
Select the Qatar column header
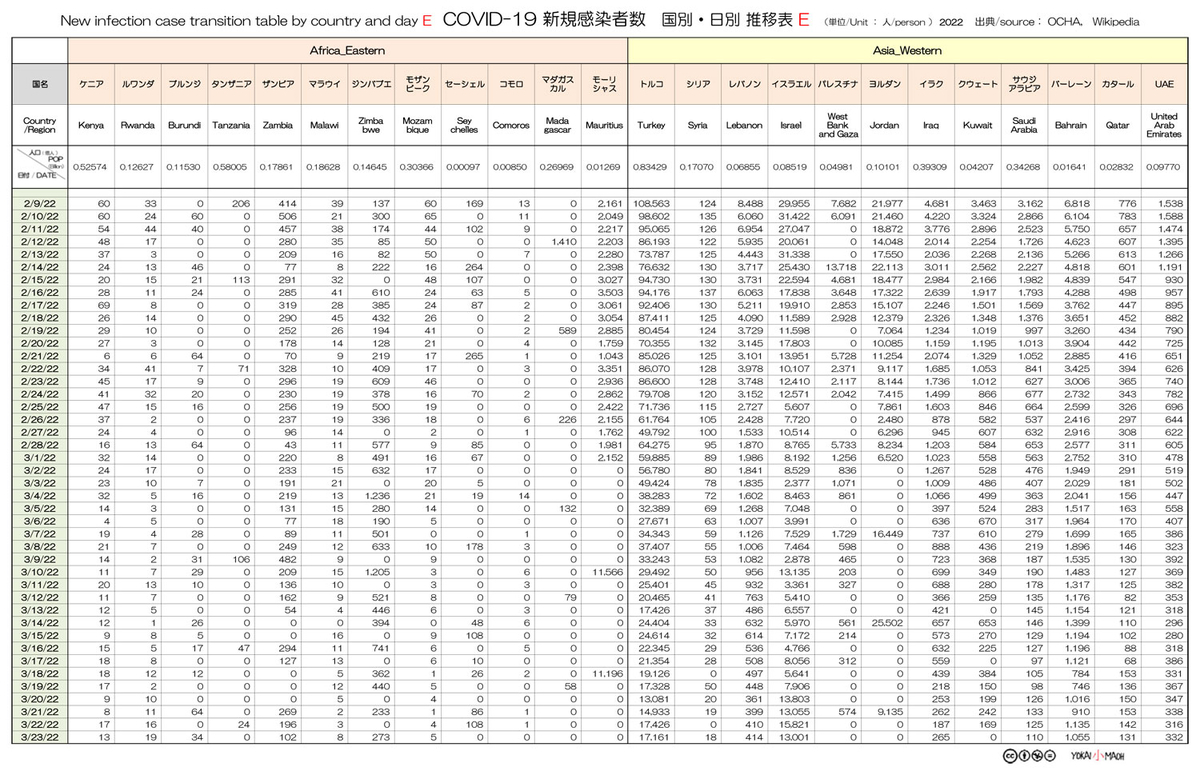click(x=1117, y=127)
